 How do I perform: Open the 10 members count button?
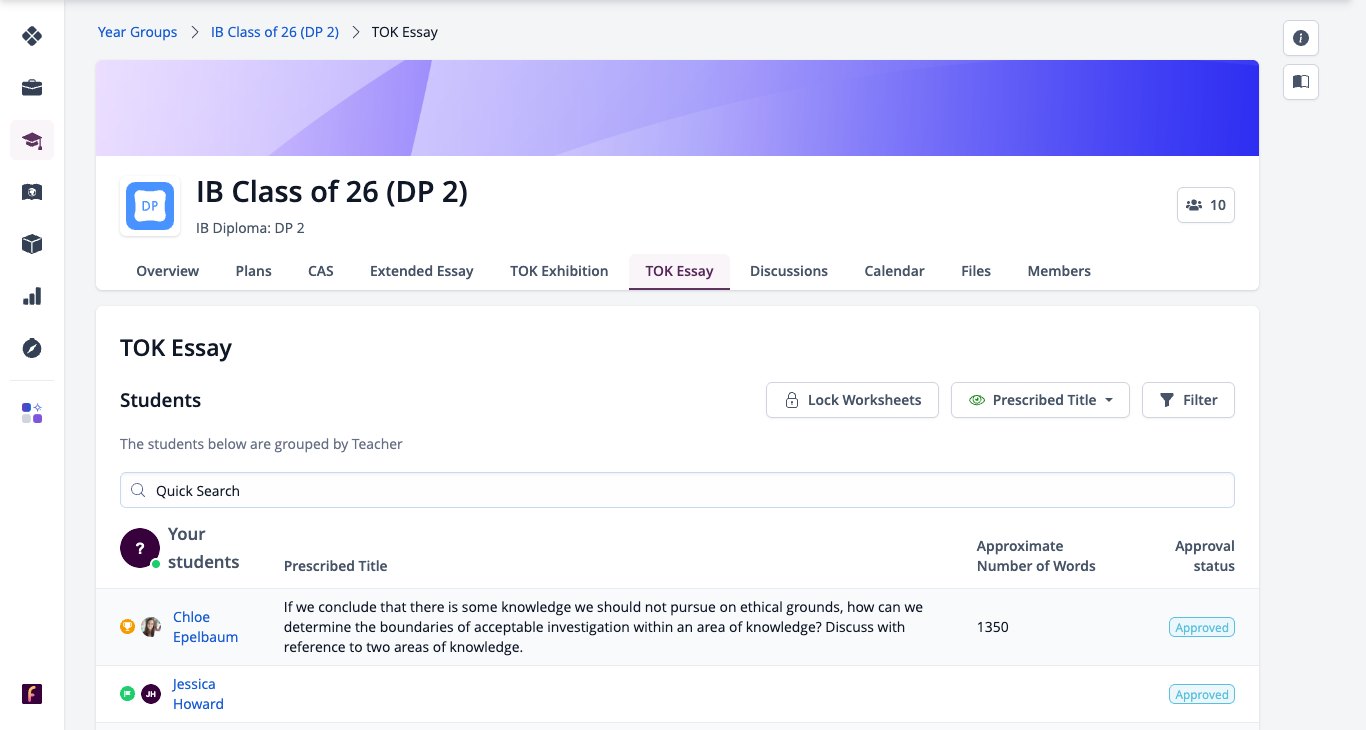pos(1206,205)
